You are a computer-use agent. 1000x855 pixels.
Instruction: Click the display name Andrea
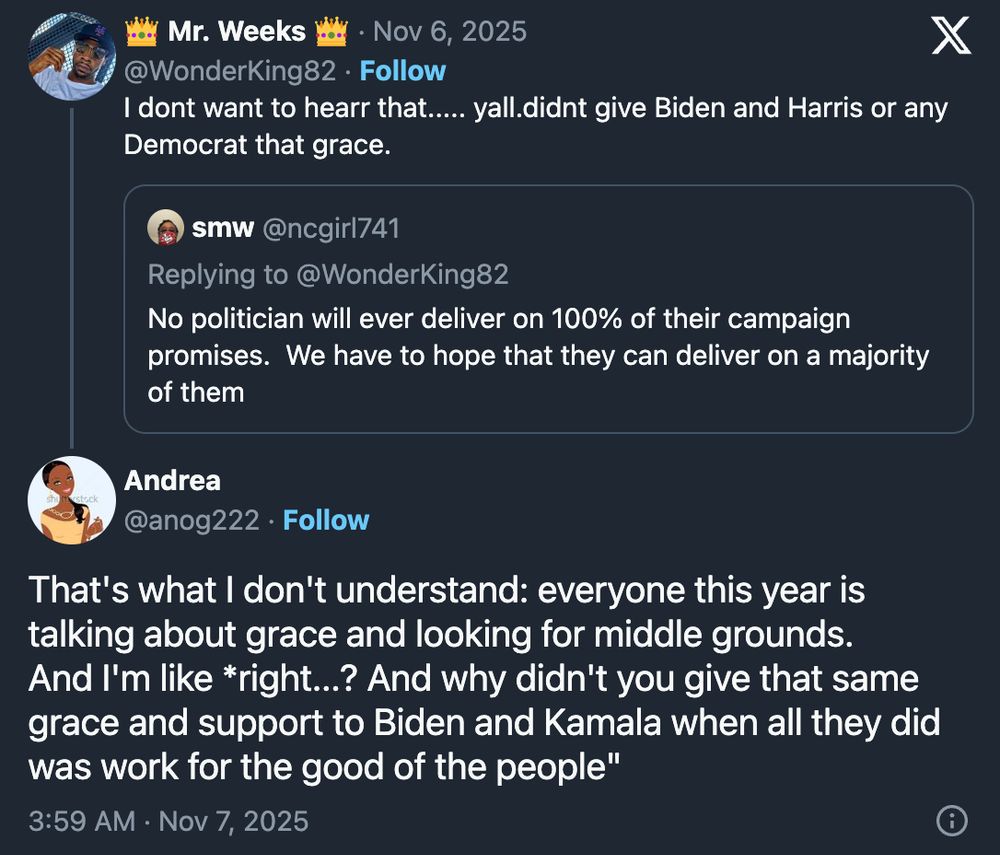point(173,480)
